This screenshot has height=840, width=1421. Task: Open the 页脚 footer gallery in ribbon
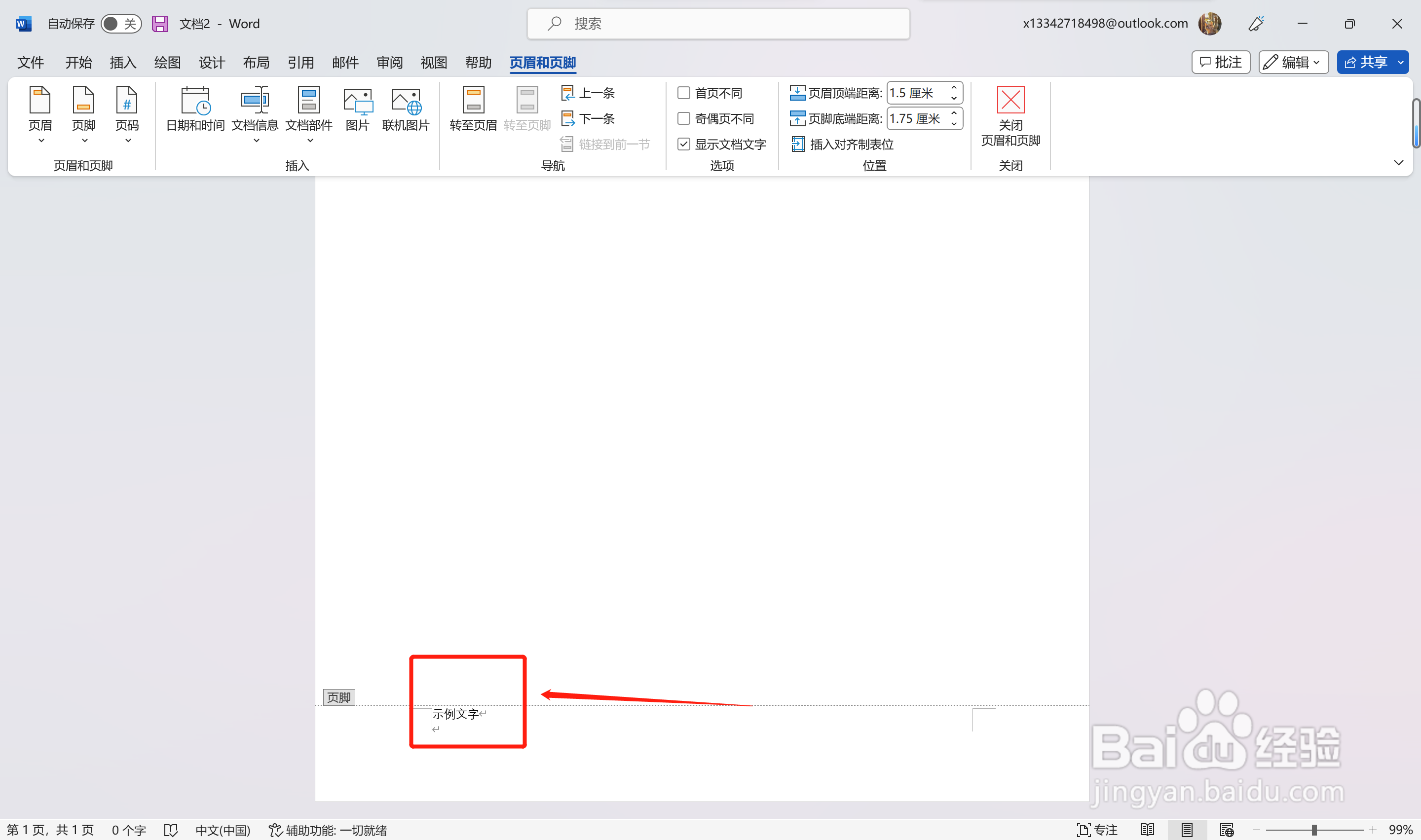click(x=83, y=114)
